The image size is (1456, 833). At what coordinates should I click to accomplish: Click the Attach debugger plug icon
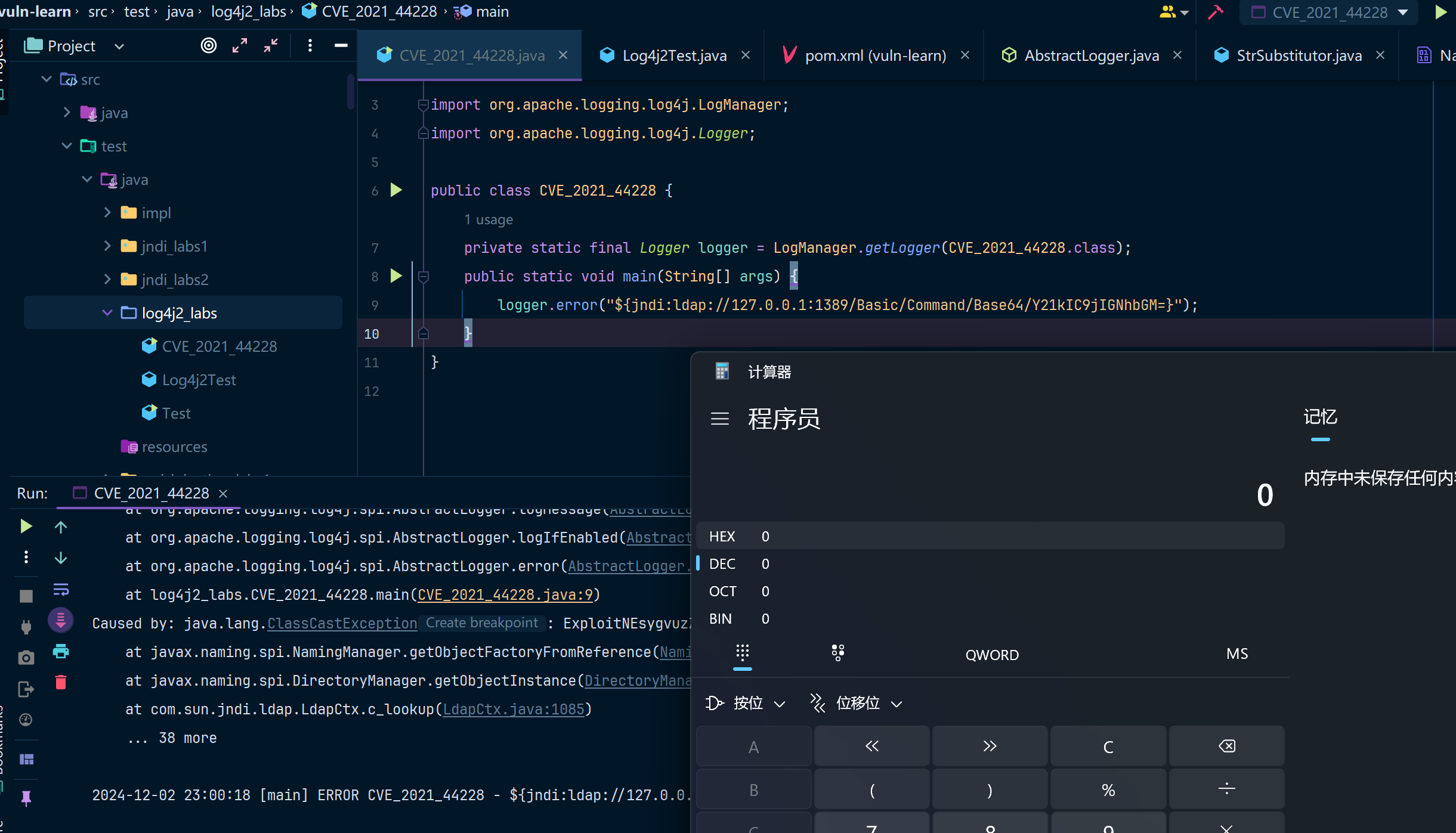point(26,626)
